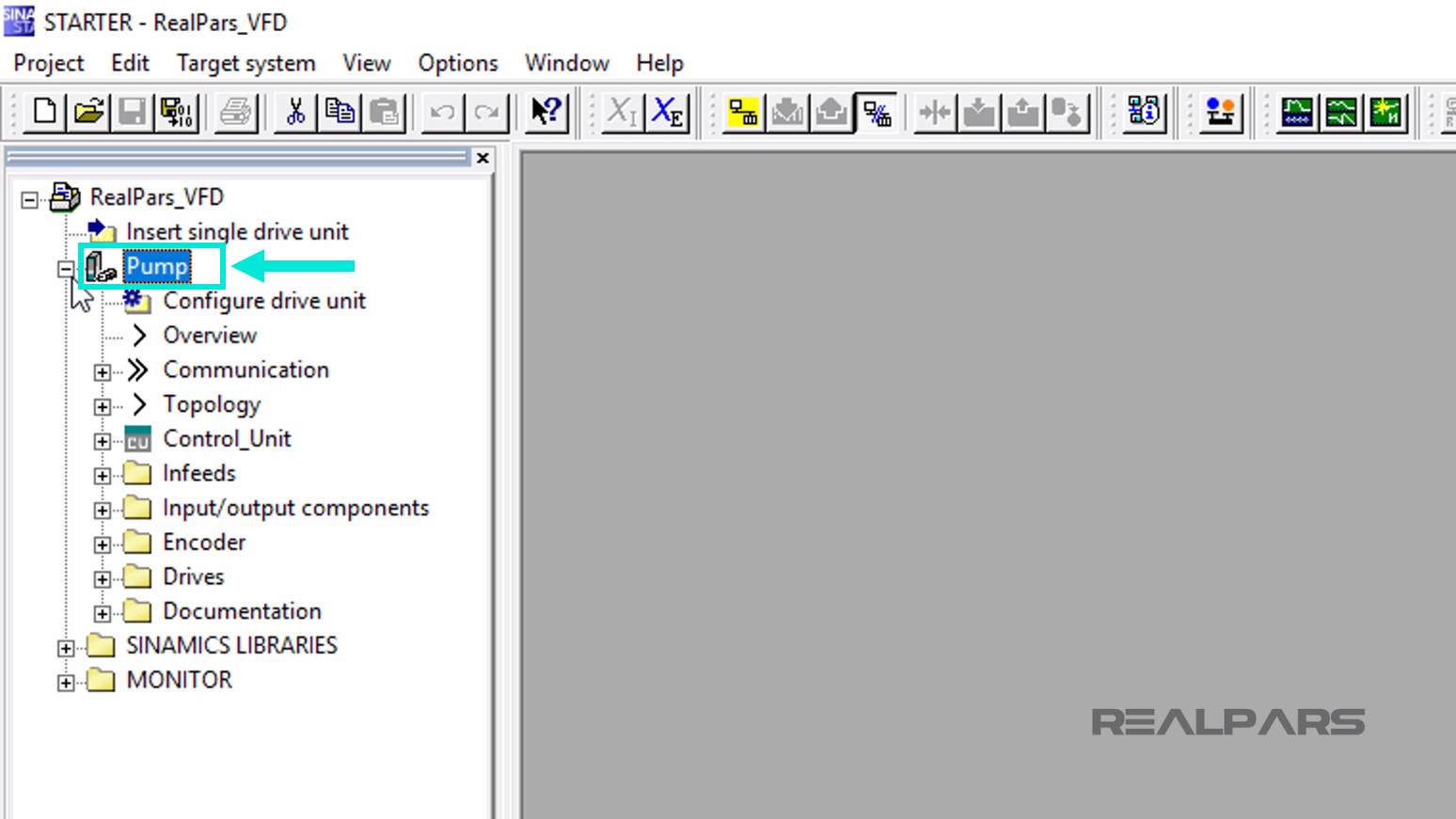The height and width of the screenshot is (819, 1456).
Task: Click the Save project diskette icon
Action: click(133, 112)
